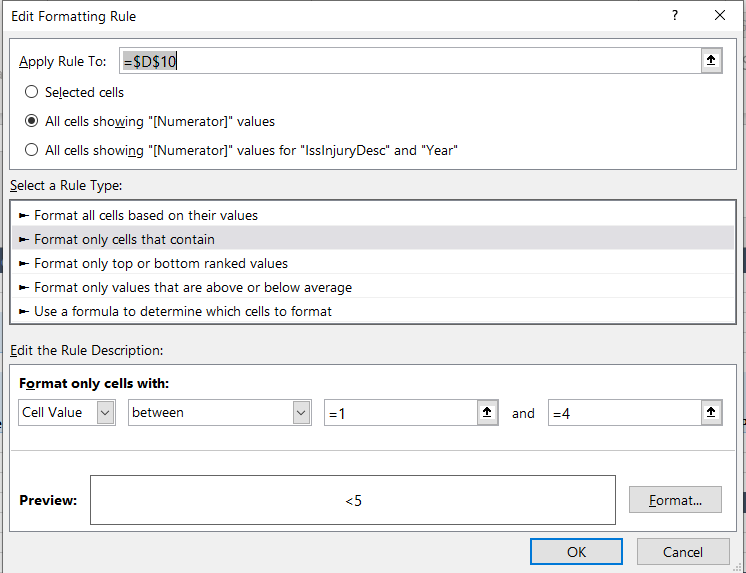Close the Edit Formatting Rule dialog
This screenshot has width=746, height=573.
[x=720, y=16]
